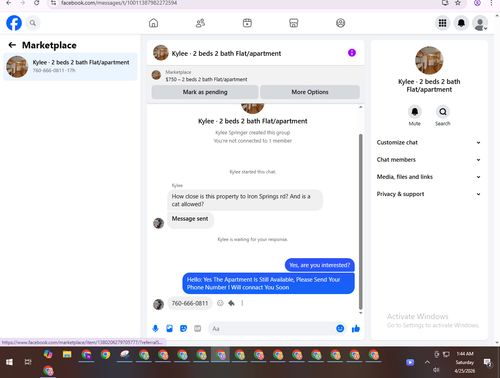
Task: Click Kylee's Iron Springs rd question message
Action: coord(245,200)
